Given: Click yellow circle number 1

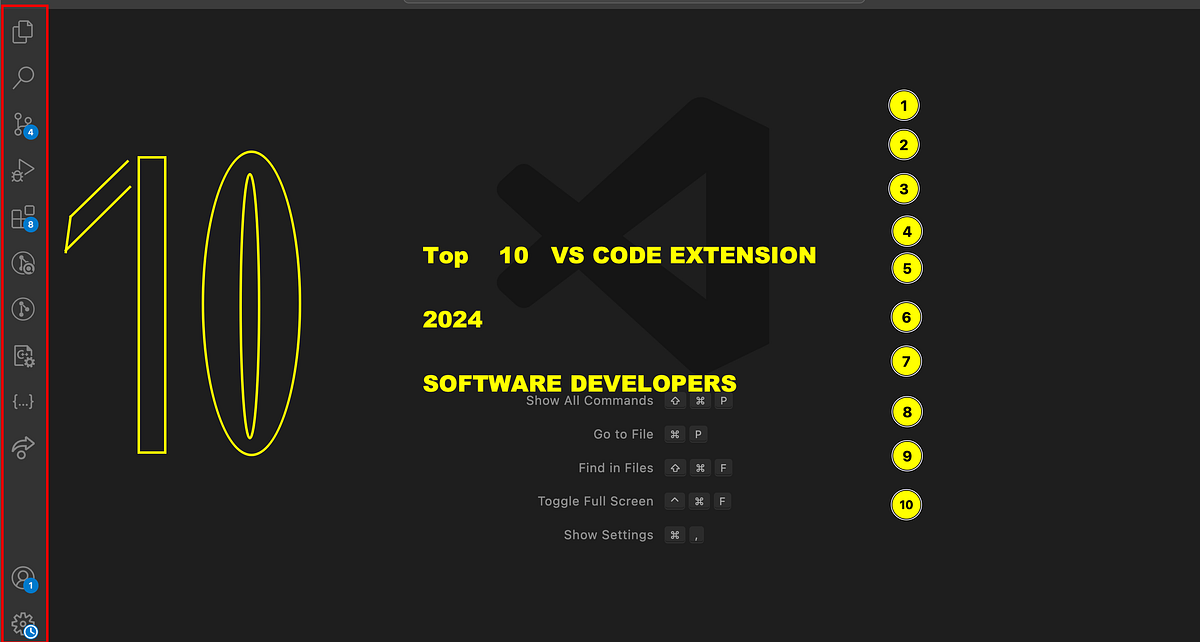Looking at the screenshot, I should point(905,105).
